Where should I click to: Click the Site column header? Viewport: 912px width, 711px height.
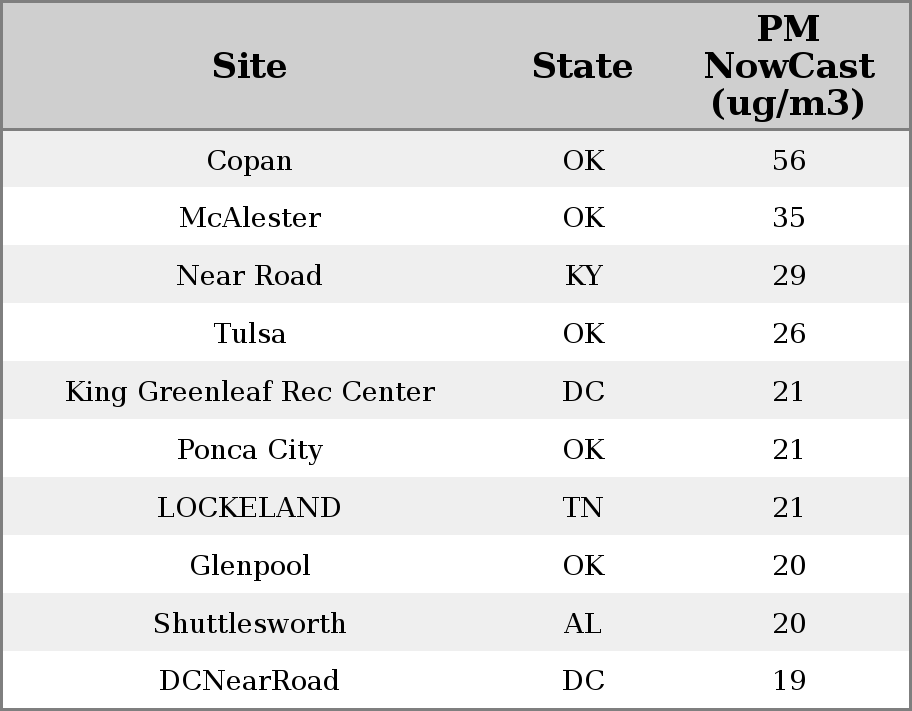click(249, 66)
